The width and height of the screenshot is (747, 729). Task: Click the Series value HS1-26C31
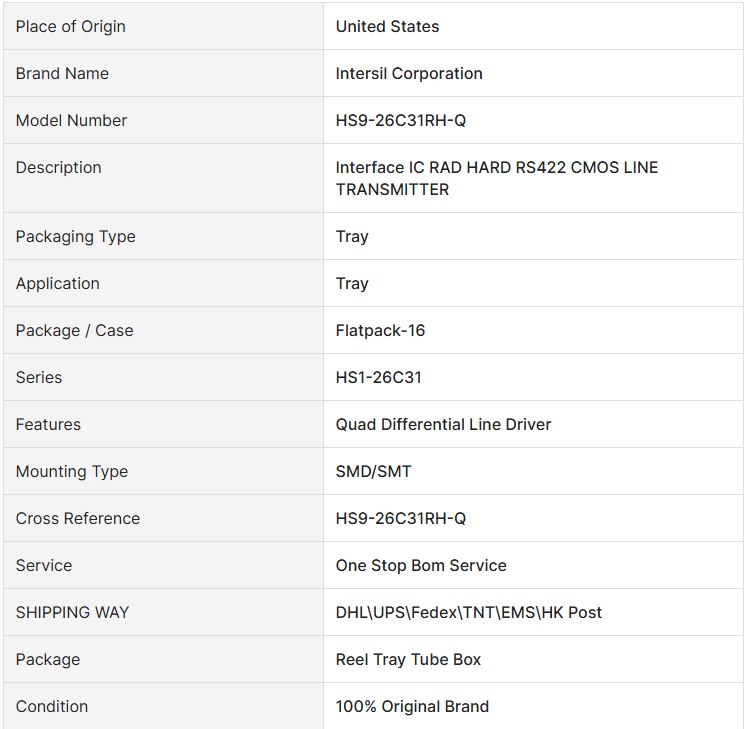click(379, 378)
